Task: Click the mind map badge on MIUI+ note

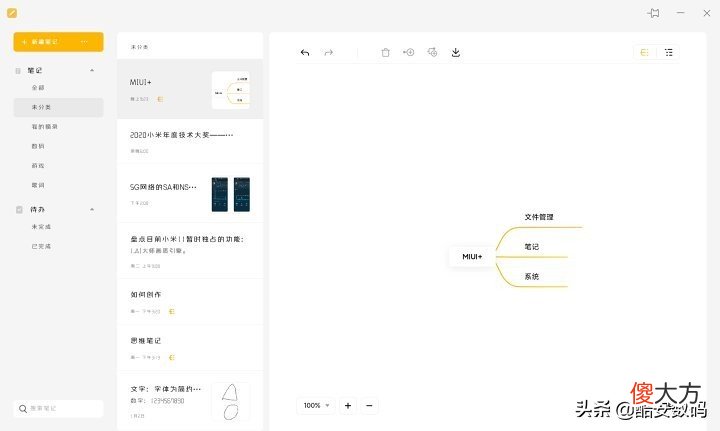Action: click(160, 99)
